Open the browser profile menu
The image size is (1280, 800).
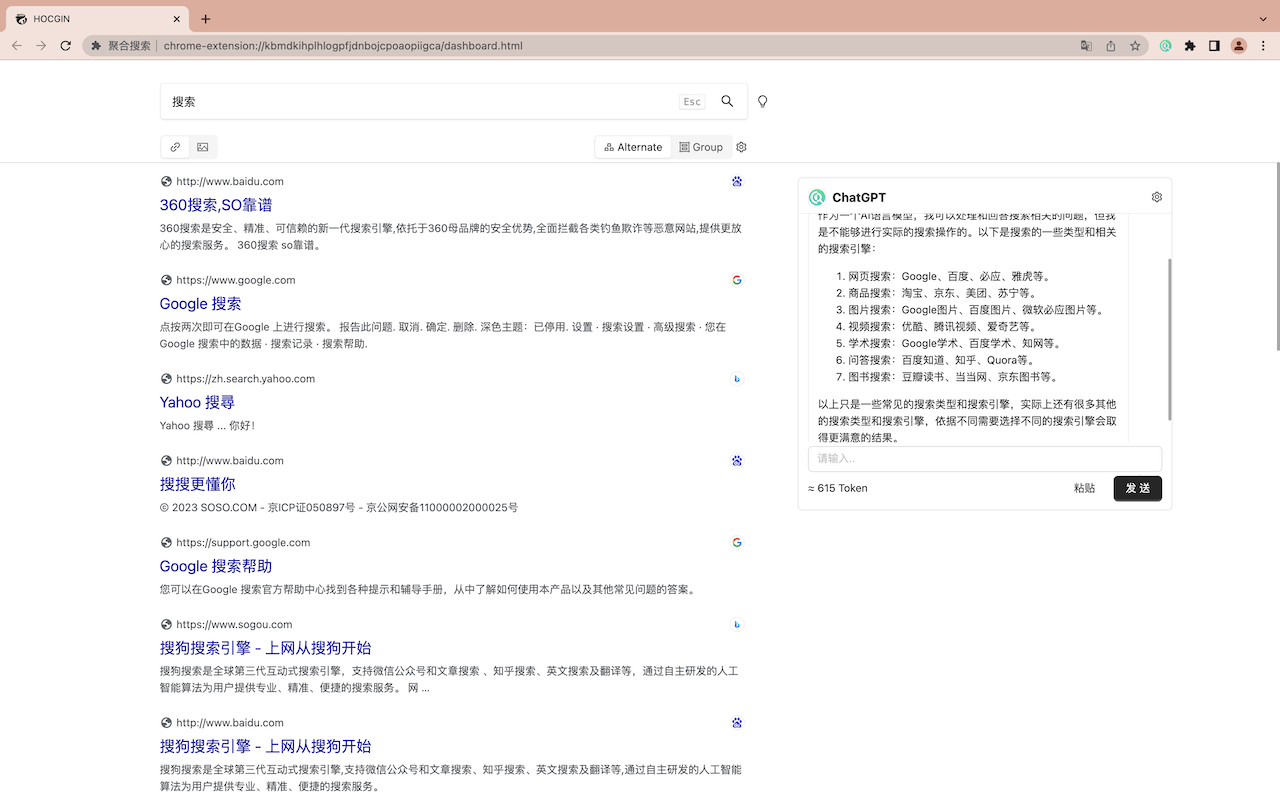point(1238,45)
